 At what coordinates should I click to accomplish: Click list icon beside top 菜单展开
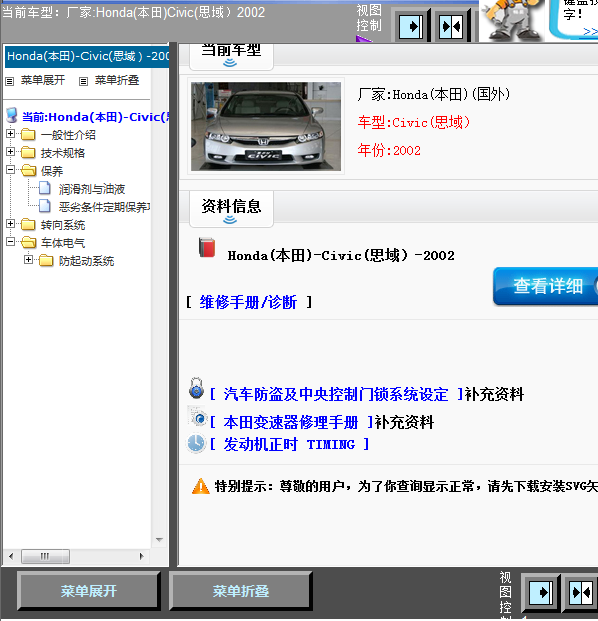click(x=10, y=82)
